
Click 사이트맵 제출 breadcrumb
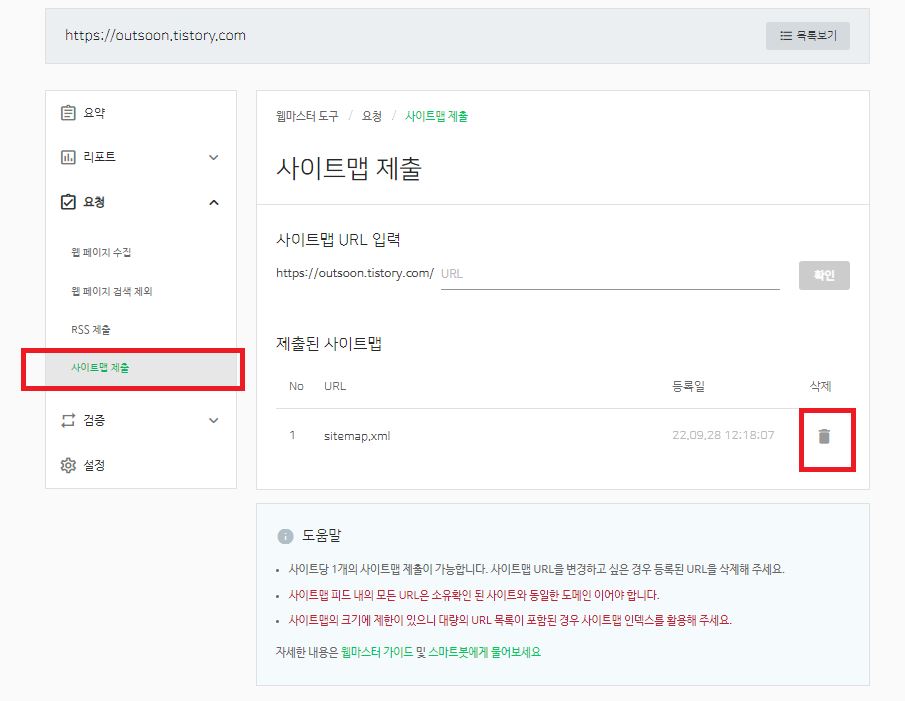tap(436, 116)
